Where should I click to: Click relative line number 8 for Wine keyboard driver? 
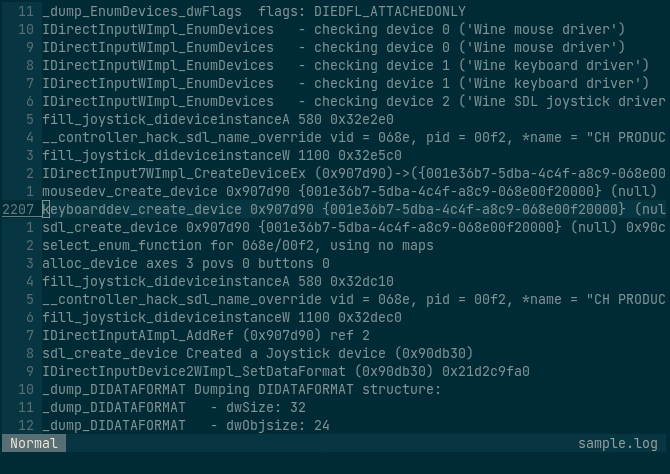tap(29, 65)
